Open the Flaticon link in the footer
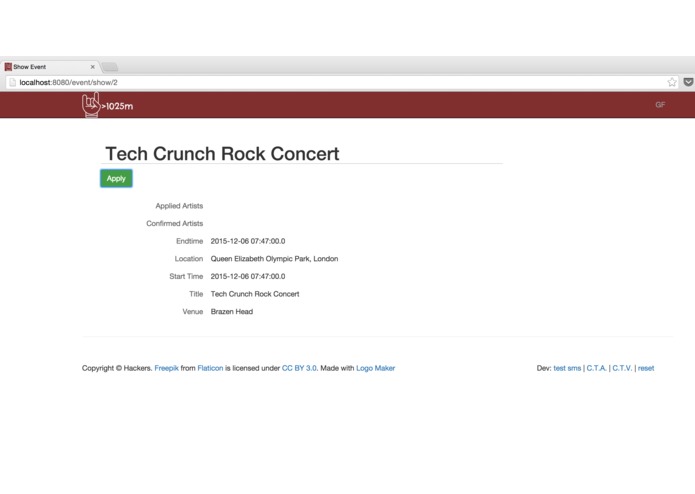This screenshot has height=494, width=695. (x=210, y=368)
